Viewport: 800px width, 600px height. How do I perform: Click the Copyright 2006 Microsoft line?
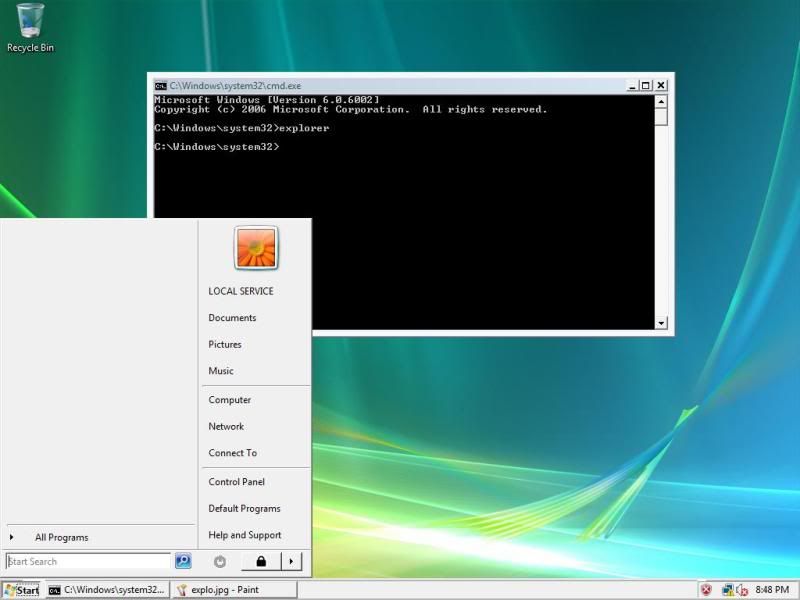tap(351, 109)
